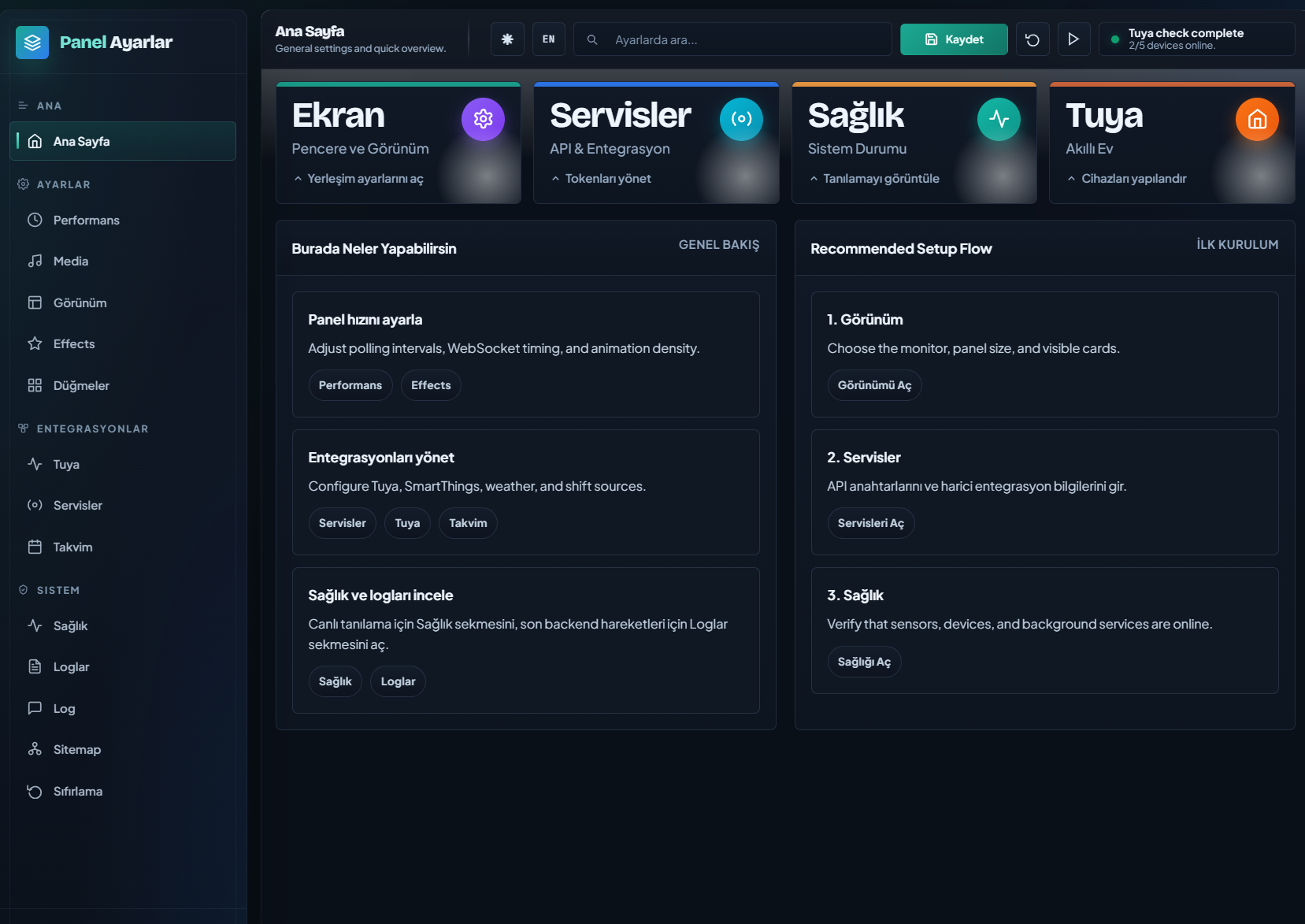
Task: Click the blue broadcast icon on Servisler card
Action: (741, 119)
